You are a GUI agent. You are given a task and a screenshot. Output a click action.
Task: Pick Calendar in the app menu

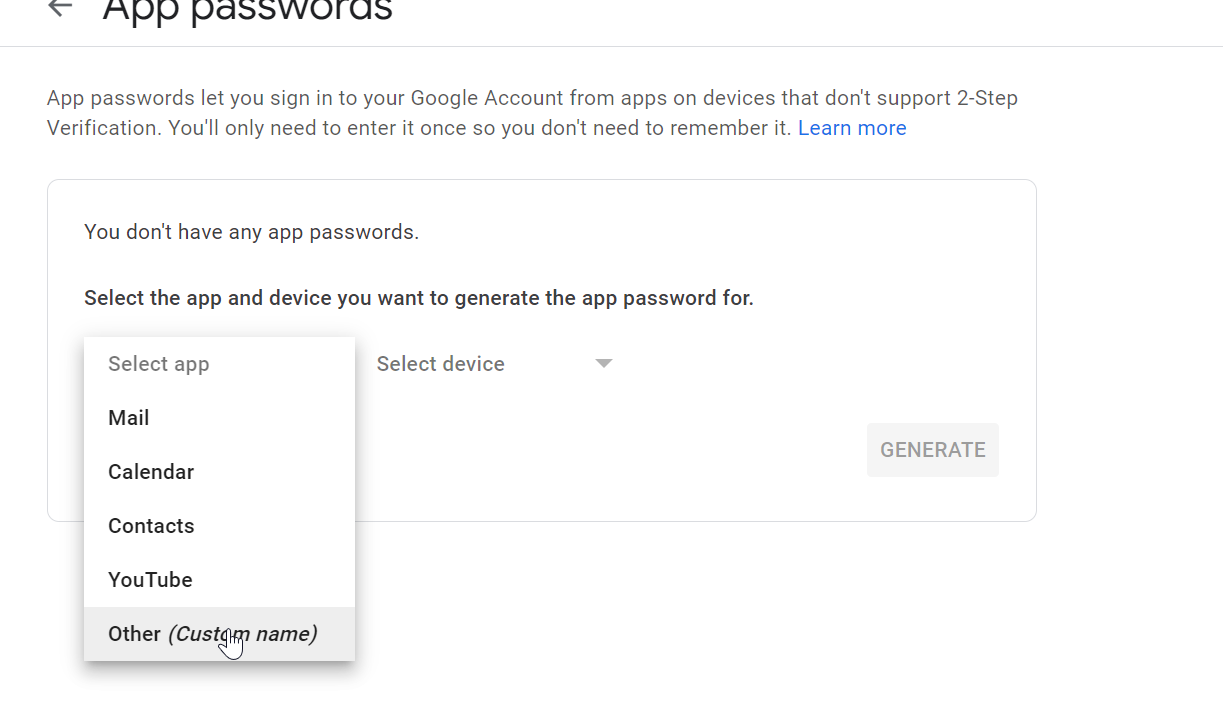tap(219, 472)
